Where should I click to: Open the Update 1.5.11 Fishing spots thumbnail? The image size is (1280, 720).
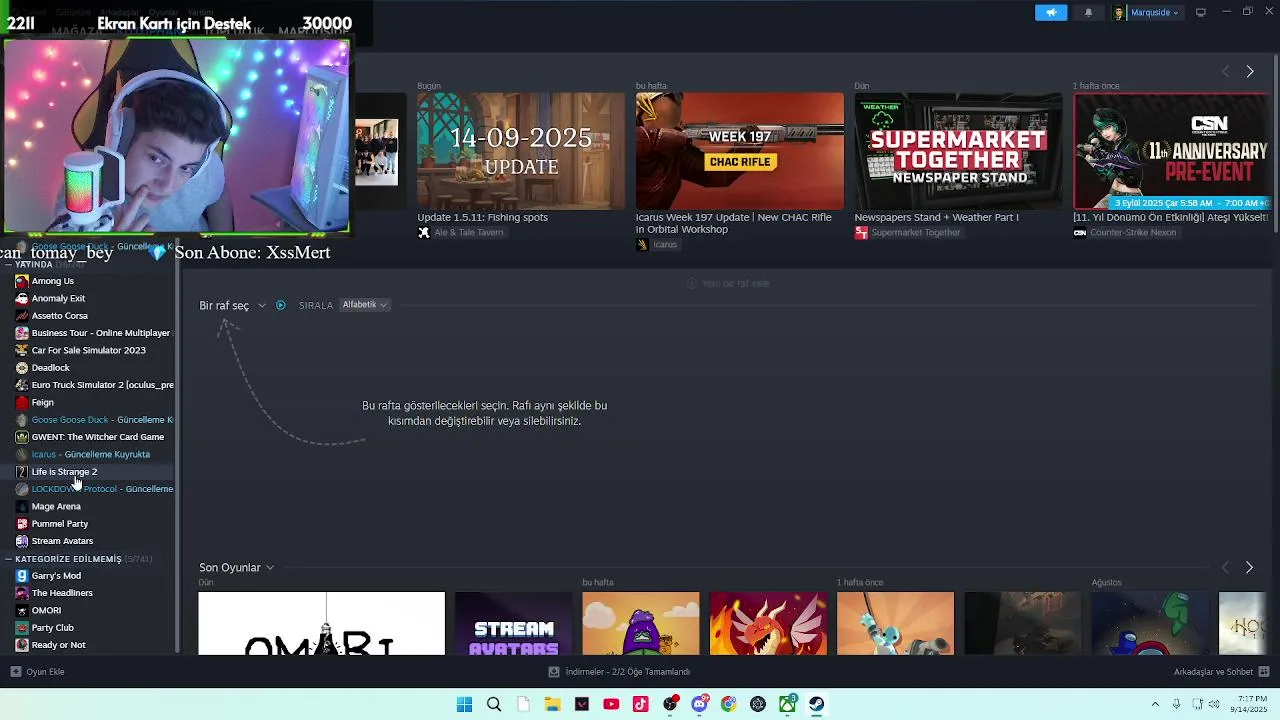pos(520,151)
